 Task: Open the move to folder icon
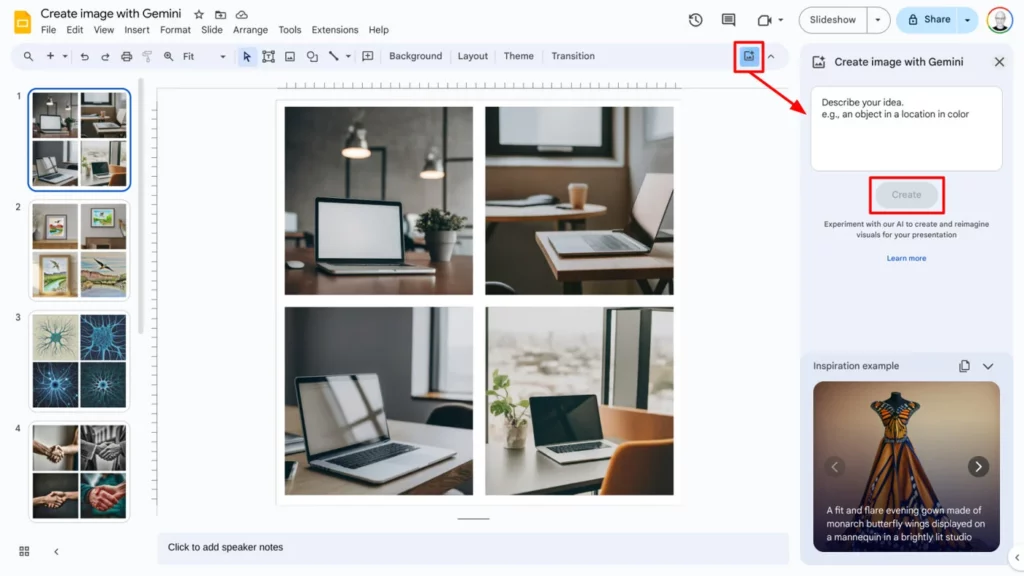[x=220, y=14]
